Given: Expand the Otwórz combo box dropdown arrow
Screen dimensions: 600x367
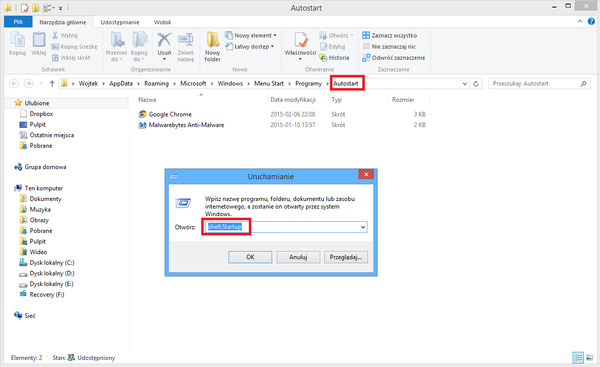Looking at the screenshot, I should pyautogui.click(x=363, y=227).
